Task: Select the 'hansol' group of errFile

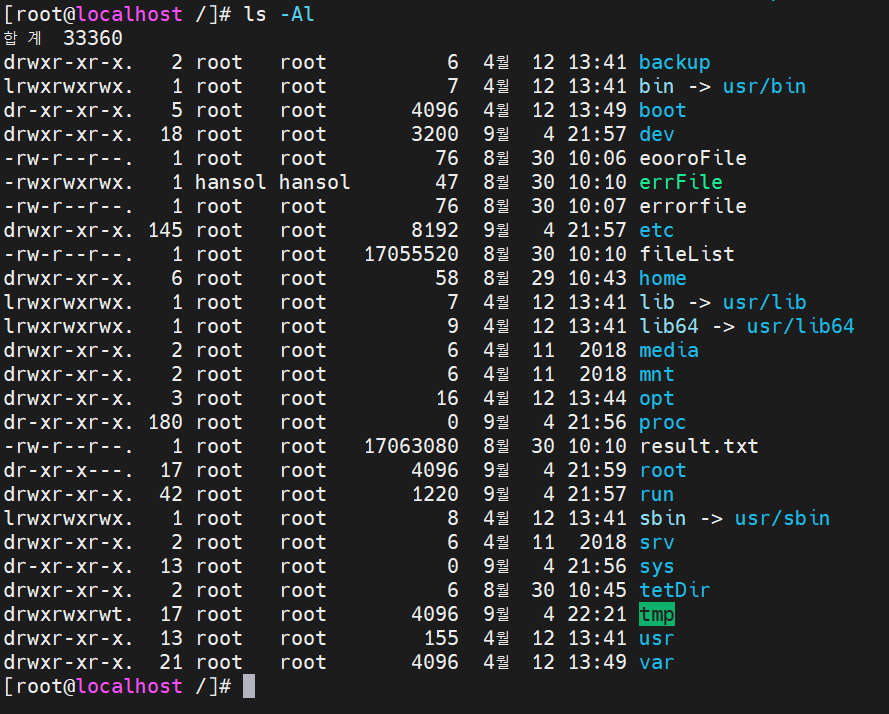Action: pos(314,182)
